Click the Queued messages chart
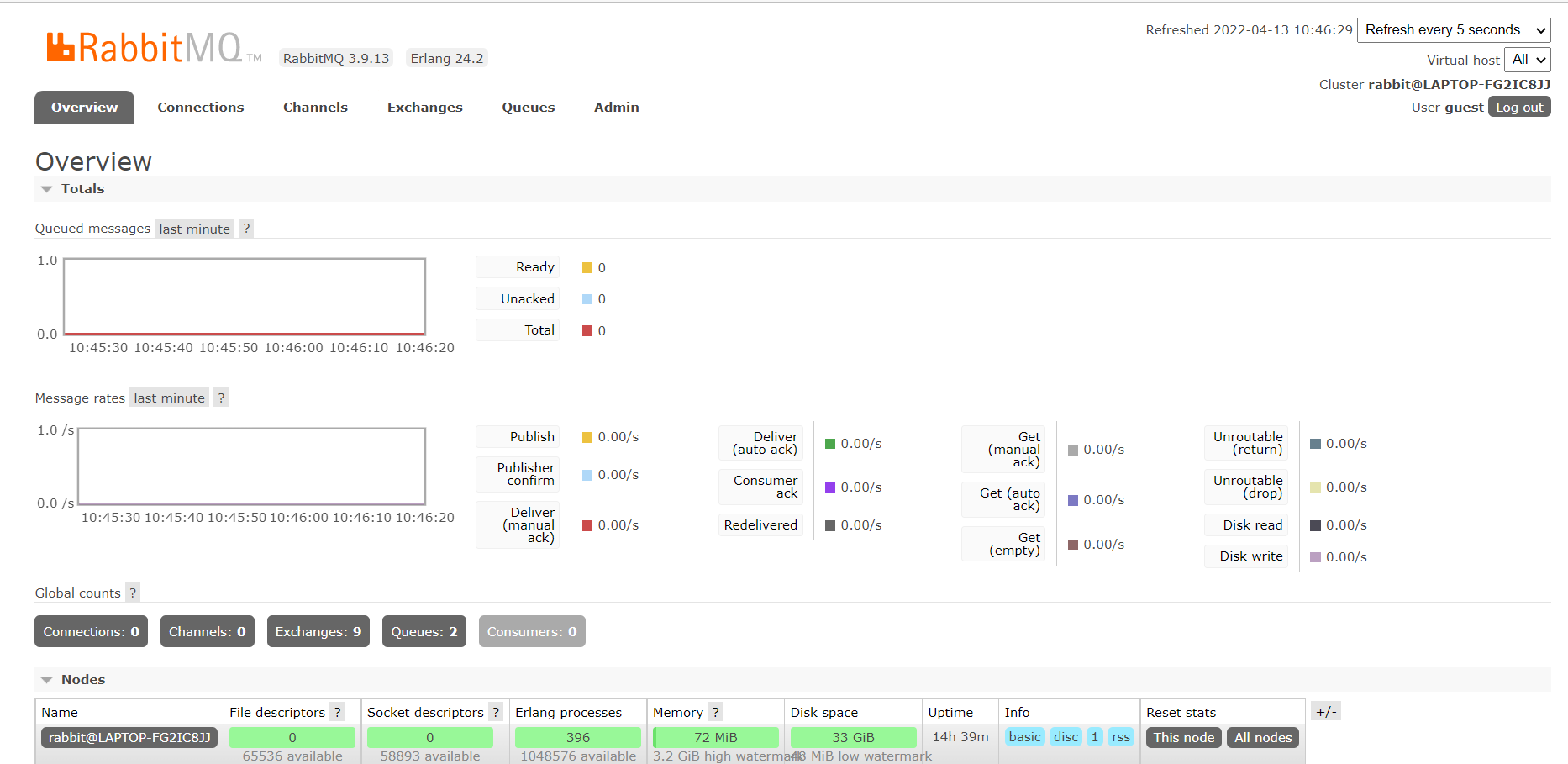Screen dimensions: 1568x764 [245, 297]
